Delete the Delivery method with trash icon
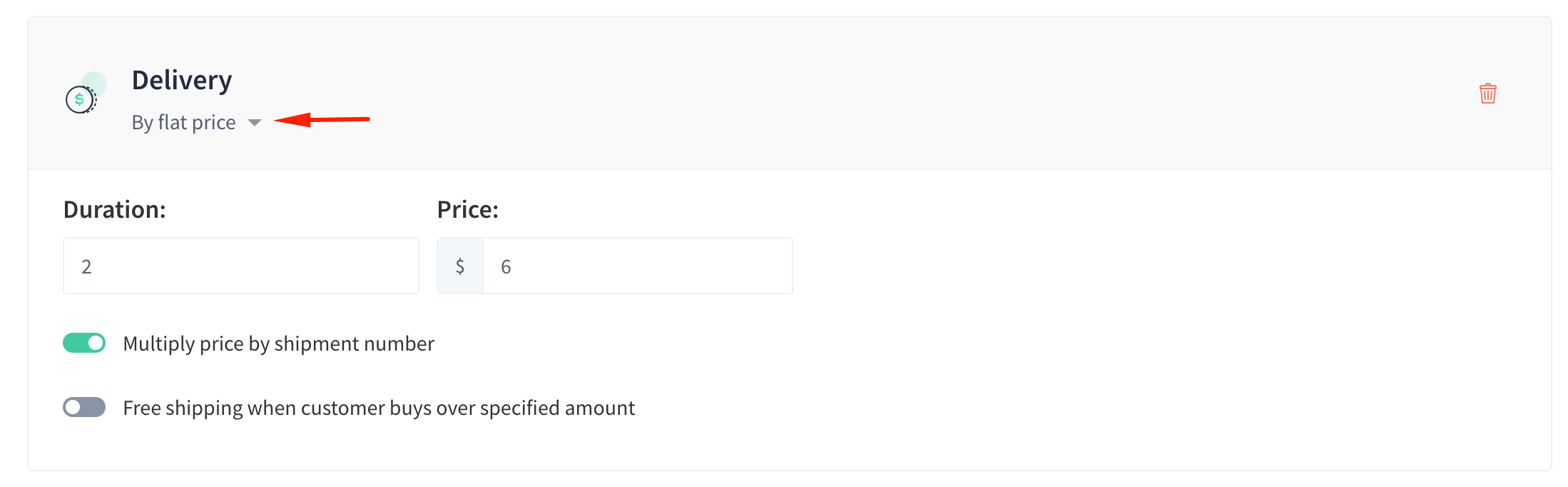 [x=1487, y=94]
